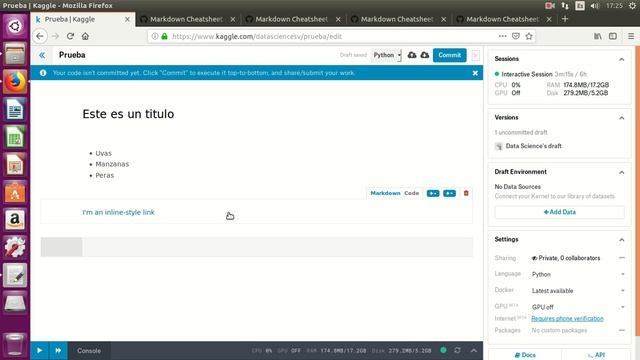Switch the cell to Markdown type
The image size is (640, 360).
(385, 193)
